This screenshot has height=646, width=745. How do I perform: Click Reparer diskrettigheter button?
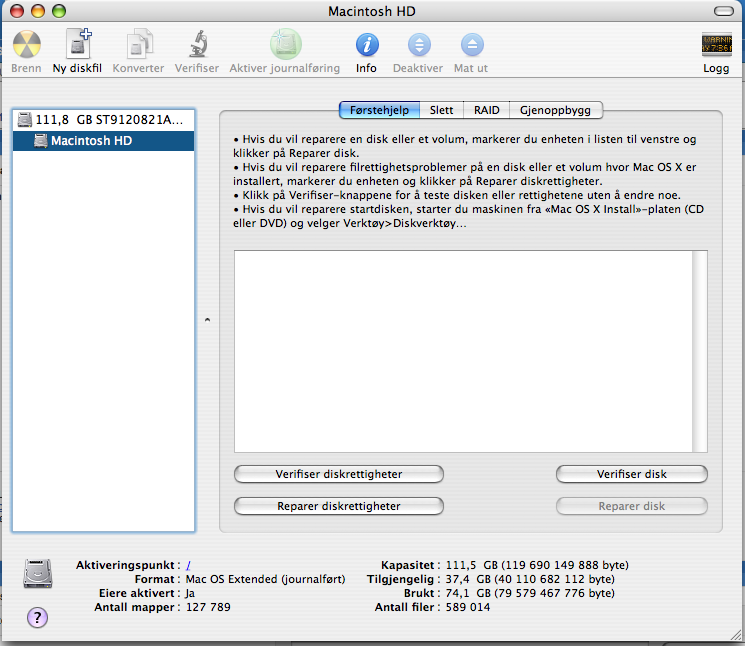pos(338,506)
